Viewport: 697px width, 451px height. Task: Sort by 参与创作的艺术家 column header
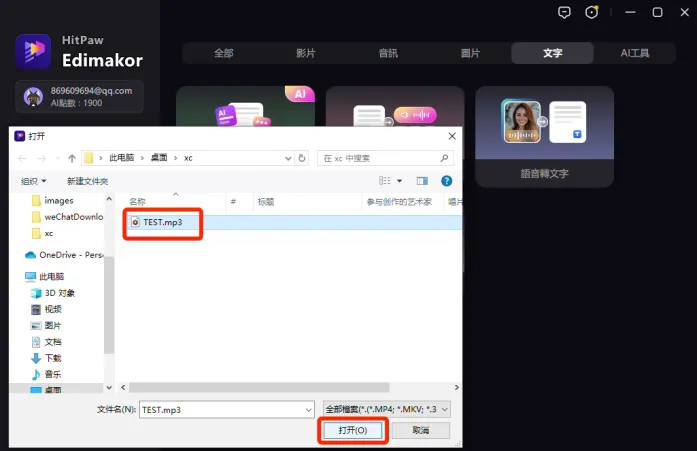[x=402, y=202]
